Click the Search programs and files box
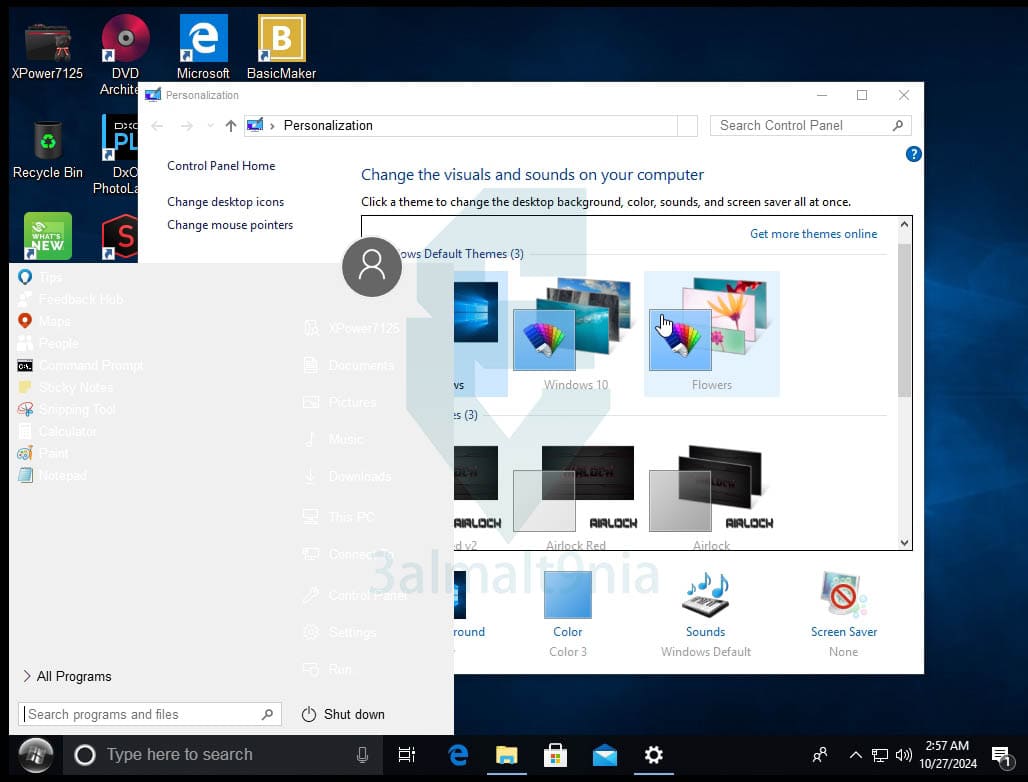 tap(149, 714)
